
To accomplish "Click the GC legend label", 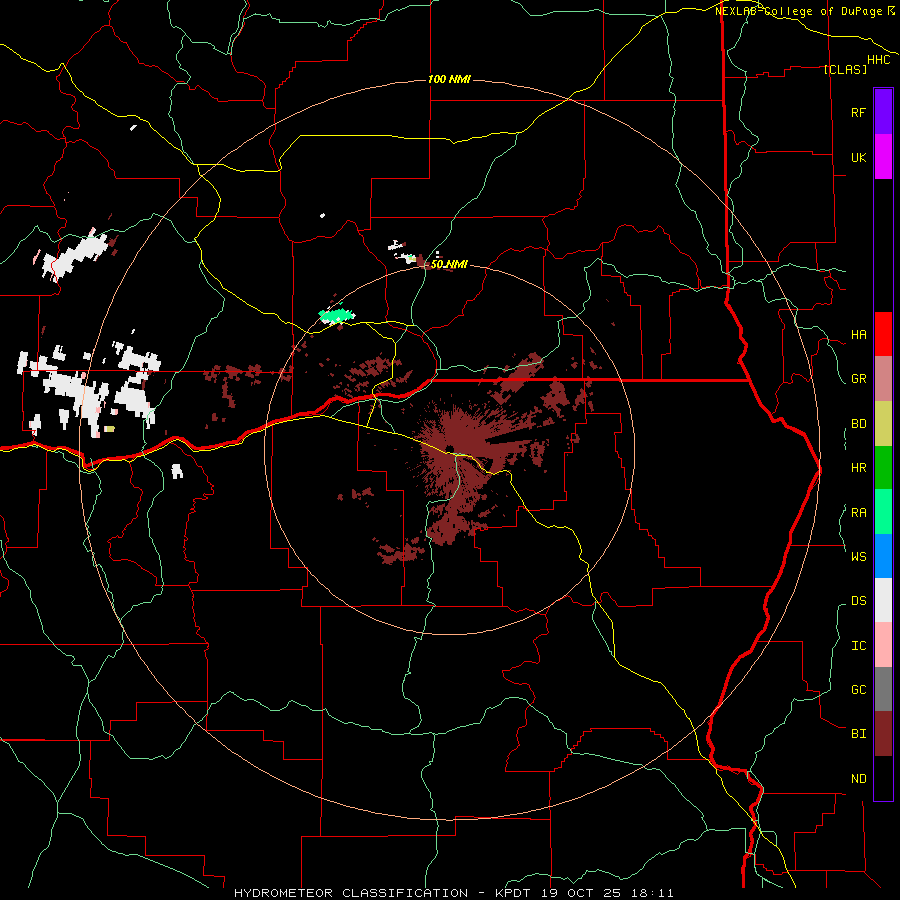I will tap(858, 690).
